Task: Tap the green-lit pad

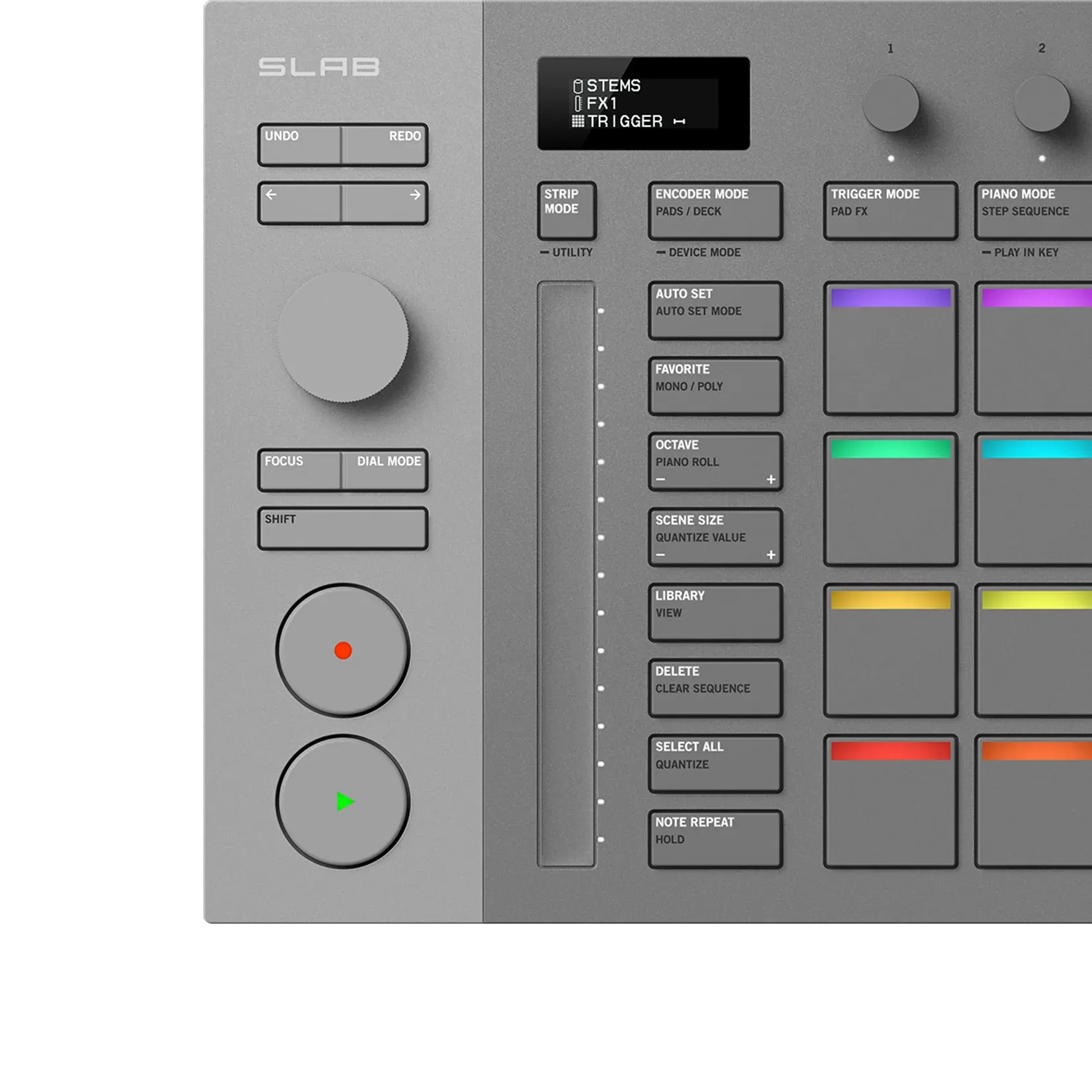Action: point(890,500)
